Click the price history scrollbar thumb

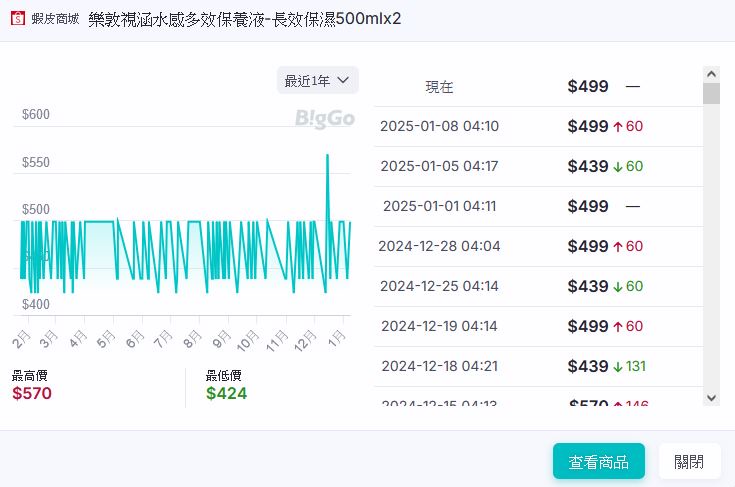pos(711,94)
